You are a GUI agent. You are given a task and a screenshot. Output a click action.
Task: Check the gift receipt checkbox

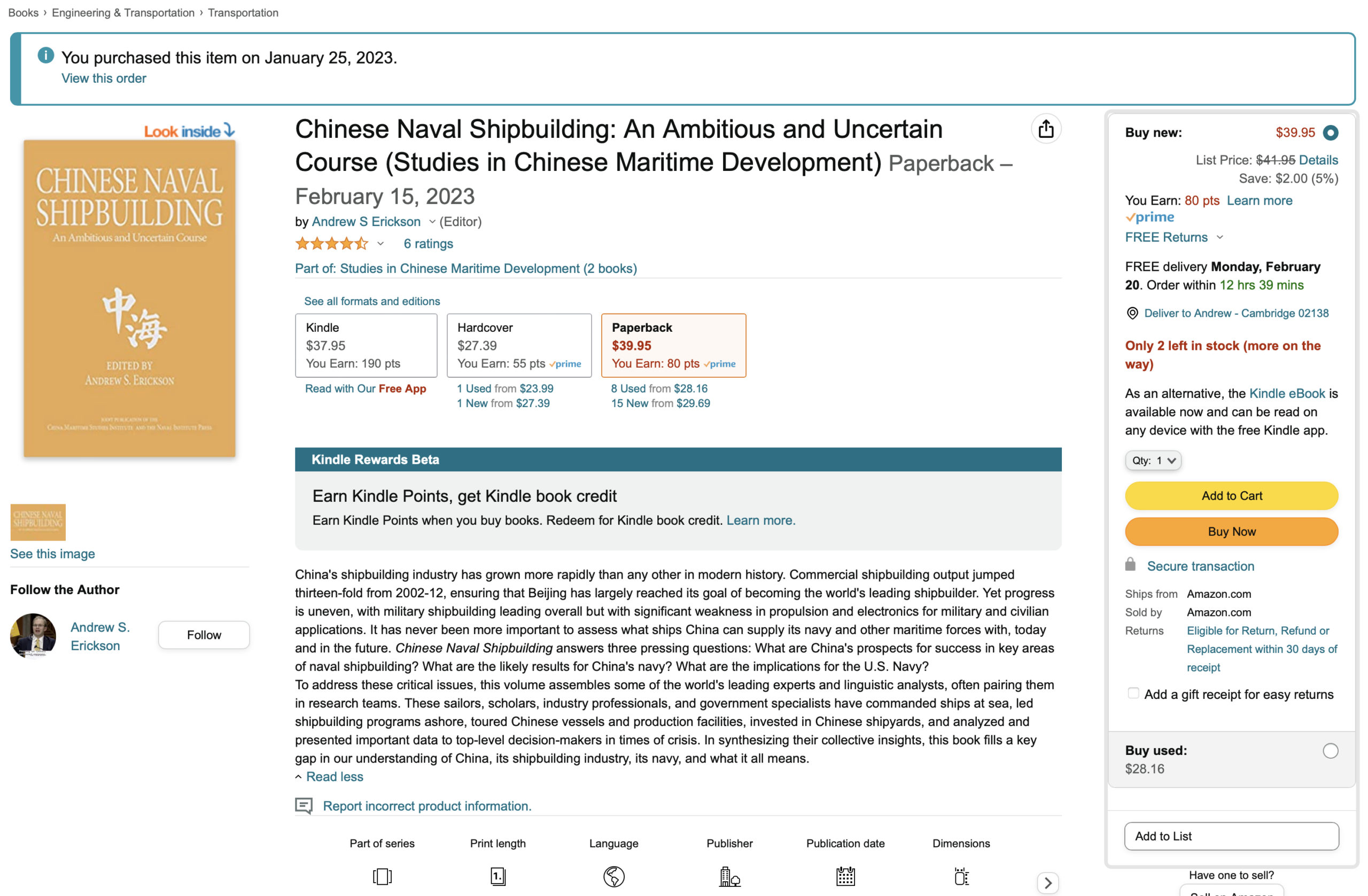point(1133,693)
